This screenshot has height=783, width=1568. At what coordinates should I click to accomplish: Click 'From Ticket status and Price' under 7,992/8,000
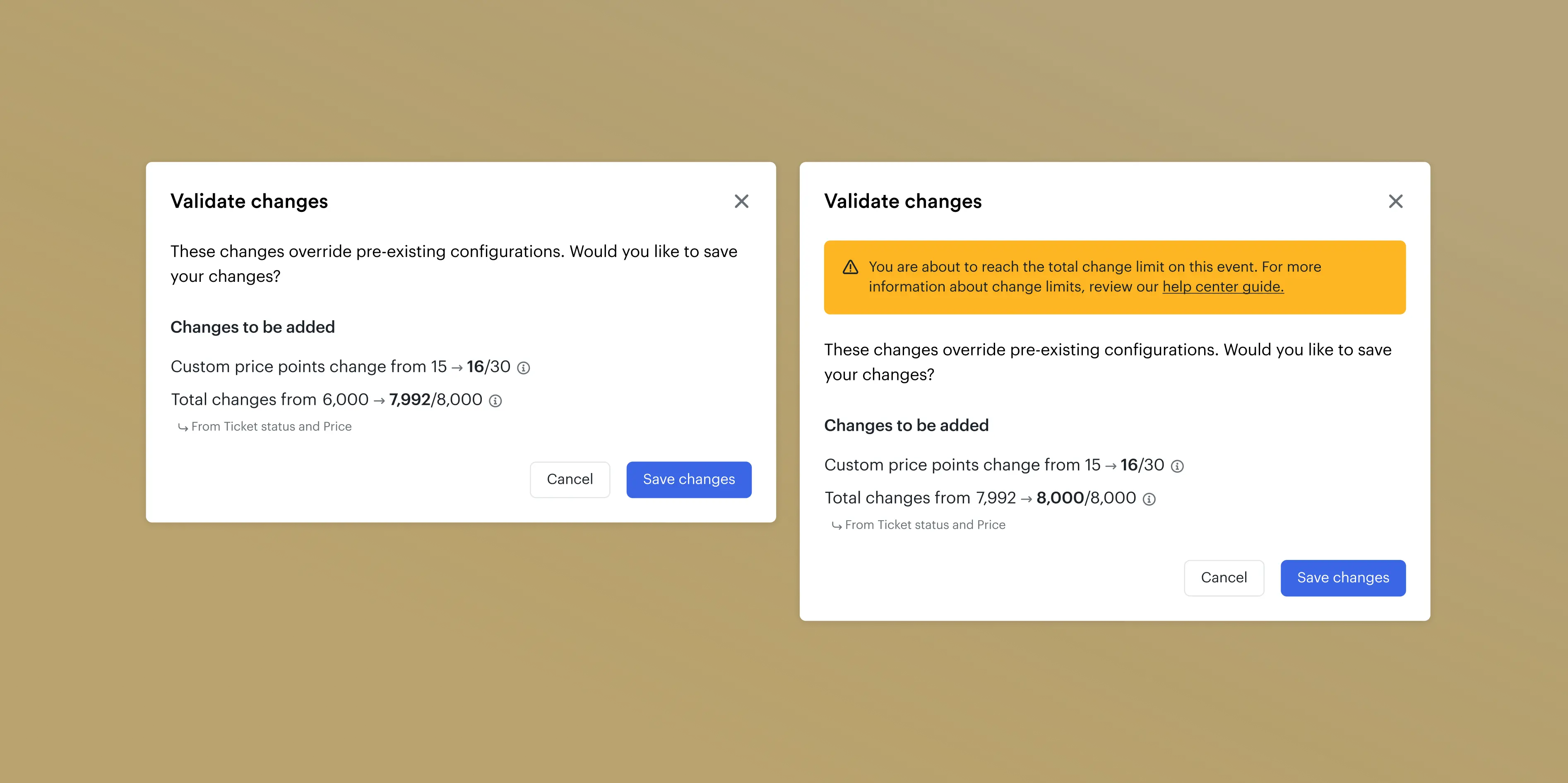271,427
